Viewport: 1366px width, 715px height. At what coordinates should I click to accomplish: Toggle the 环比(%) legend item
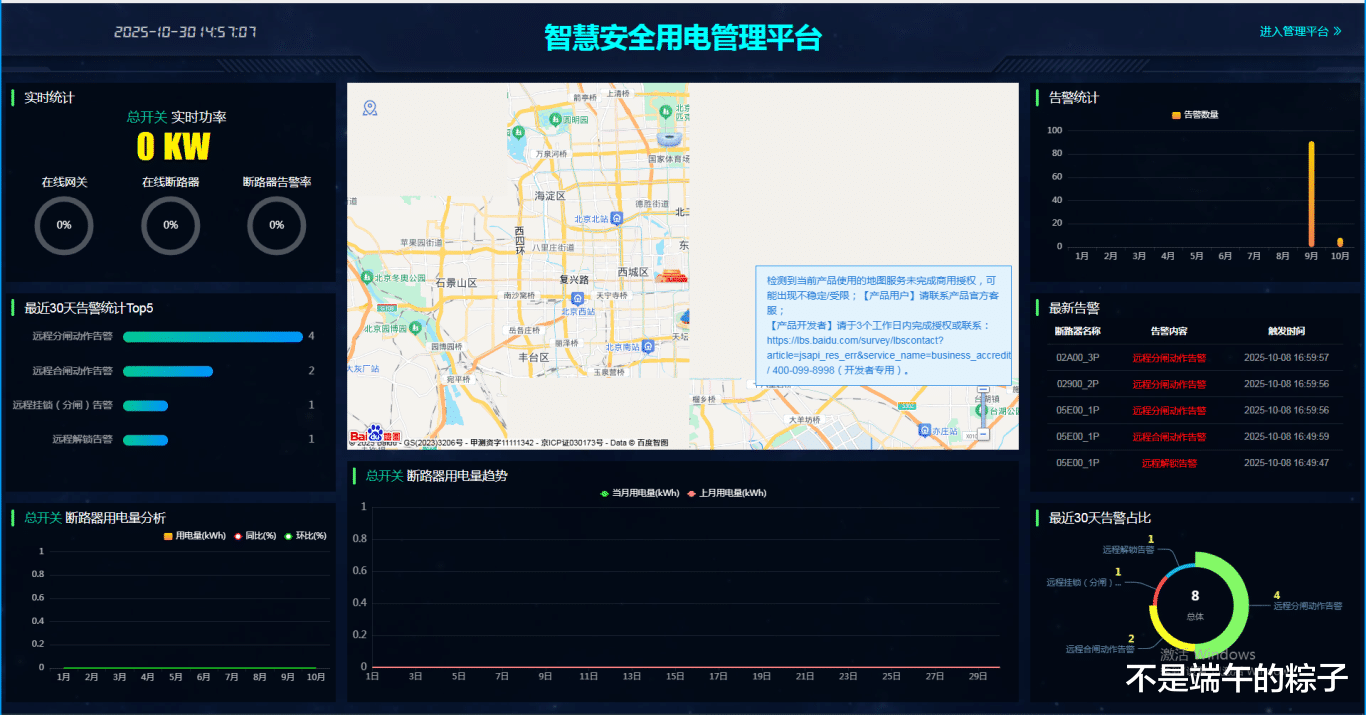(305, 536)
